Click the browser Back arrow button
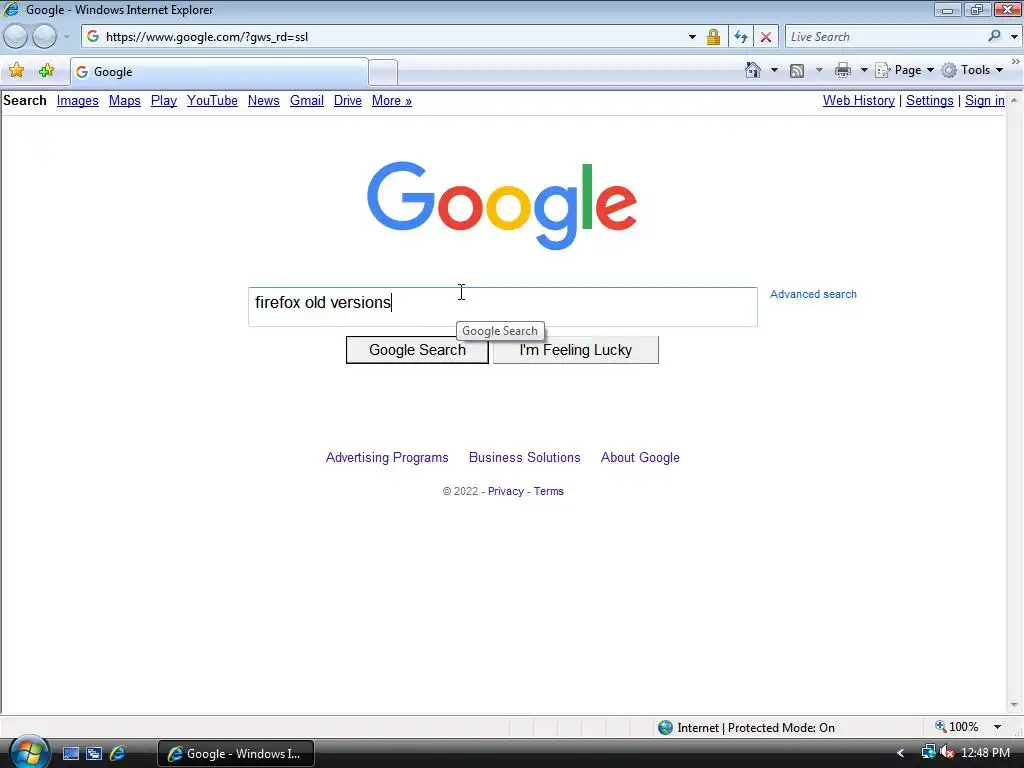Viewport: 1024px width, 768px height. [15, 37]
